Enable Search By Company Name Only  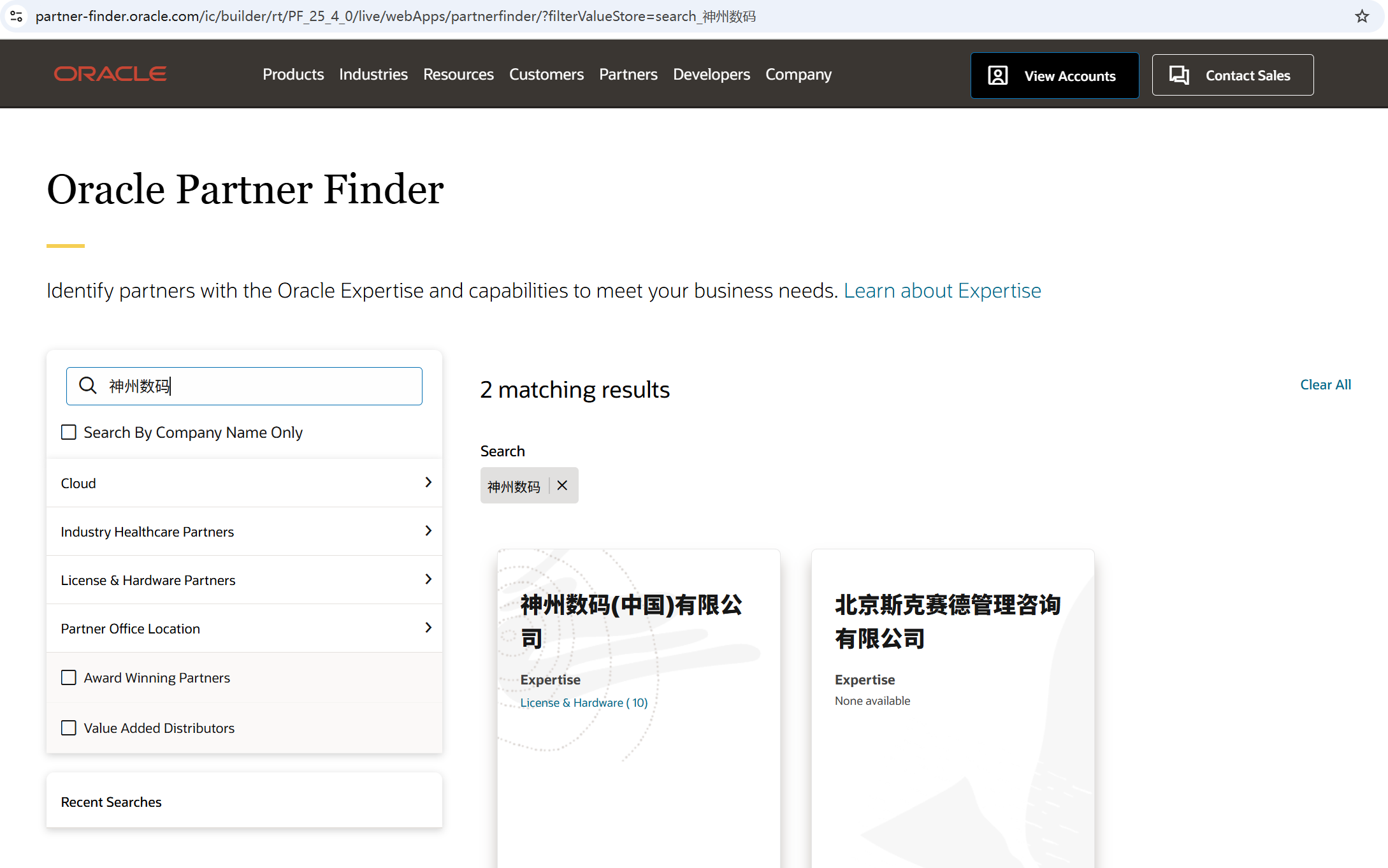click(x=69, y=432)
